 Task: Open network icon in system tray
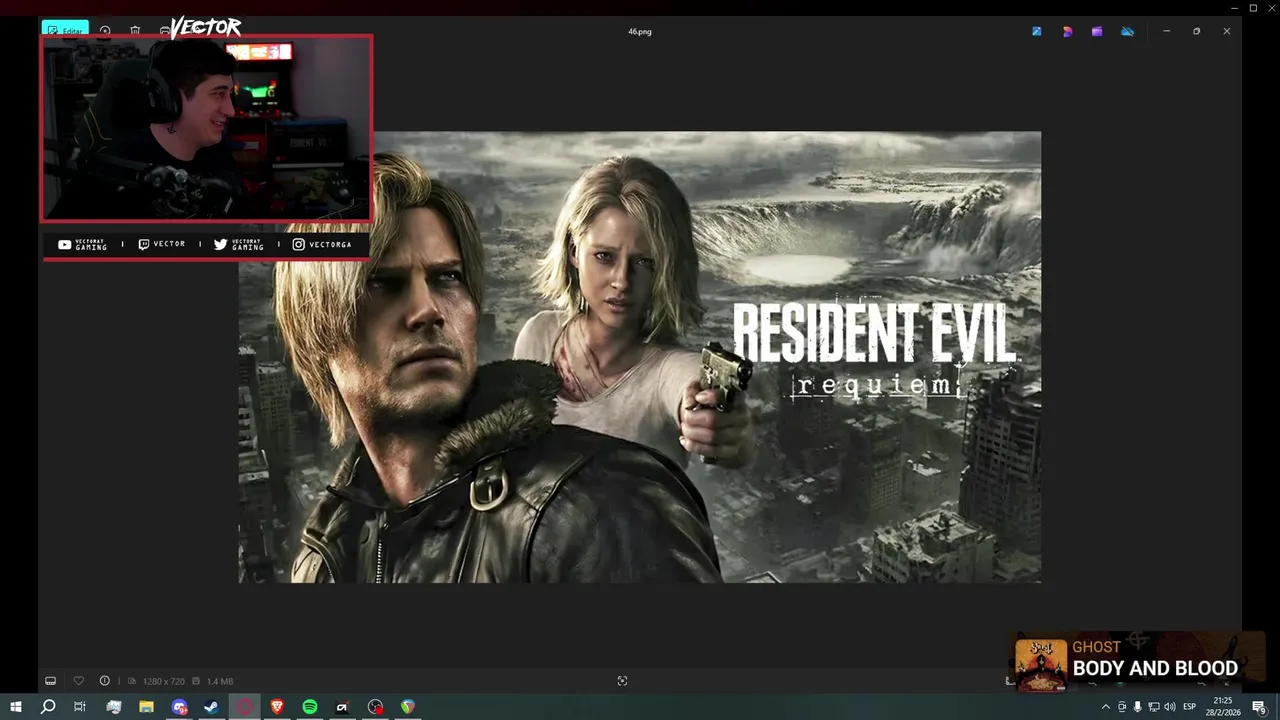click(x=1153, y=707)
